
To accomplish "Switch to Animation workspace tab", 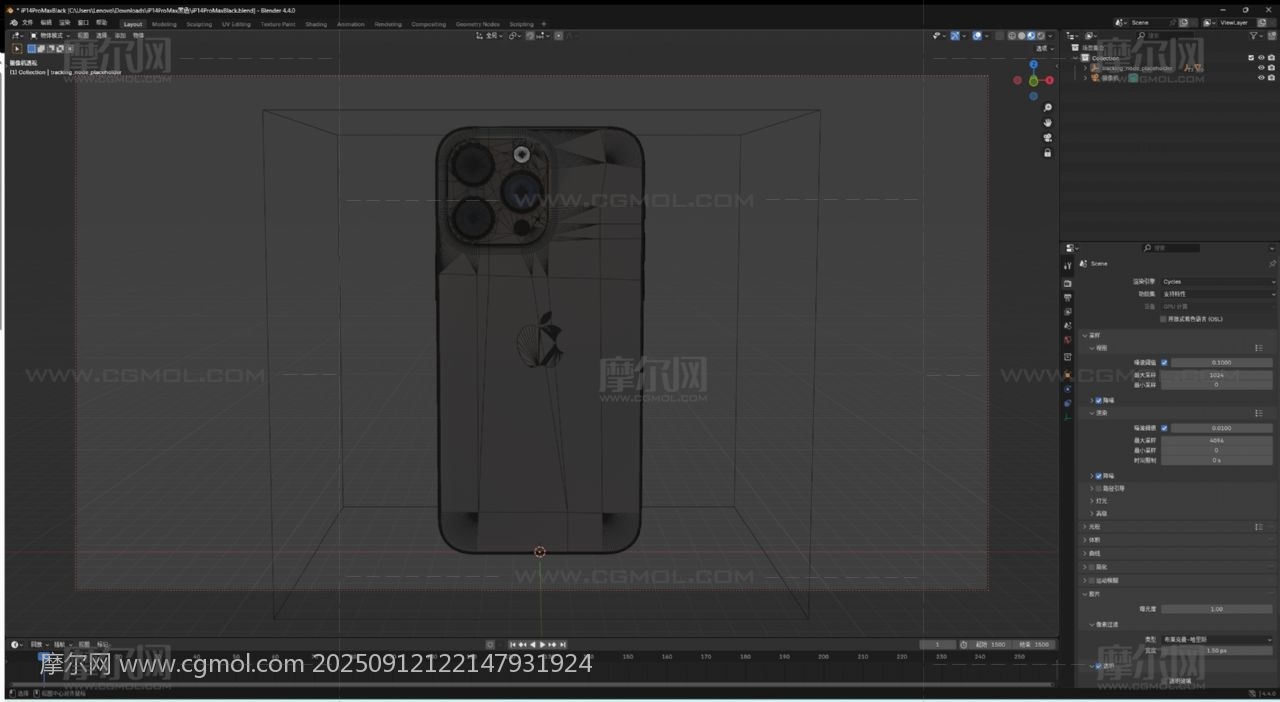I will (x=351, y=24).
